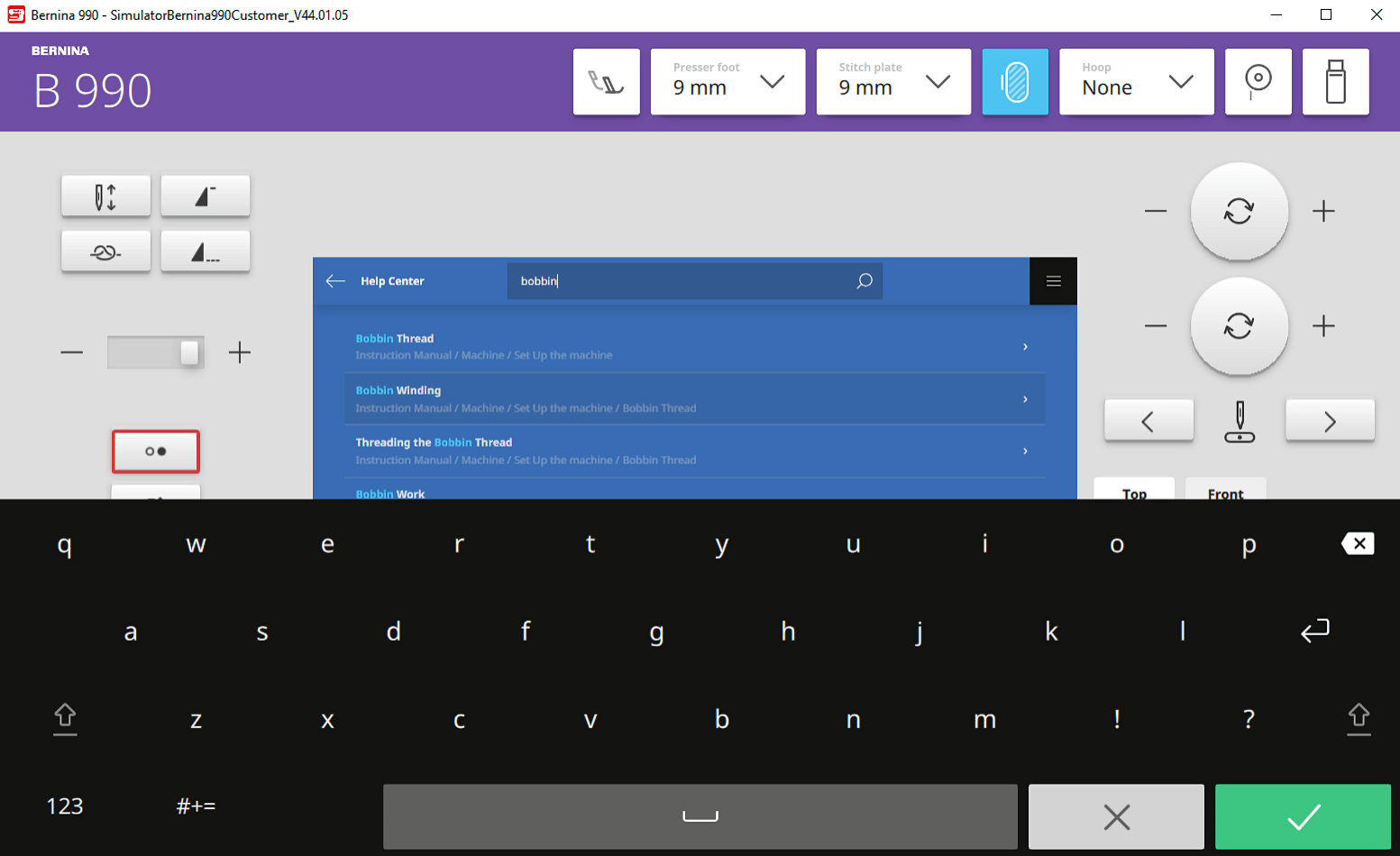The height and width of the screenshot is (856, 1400).
Task: Toggle the right shift key
Action: pos(1359,719)
